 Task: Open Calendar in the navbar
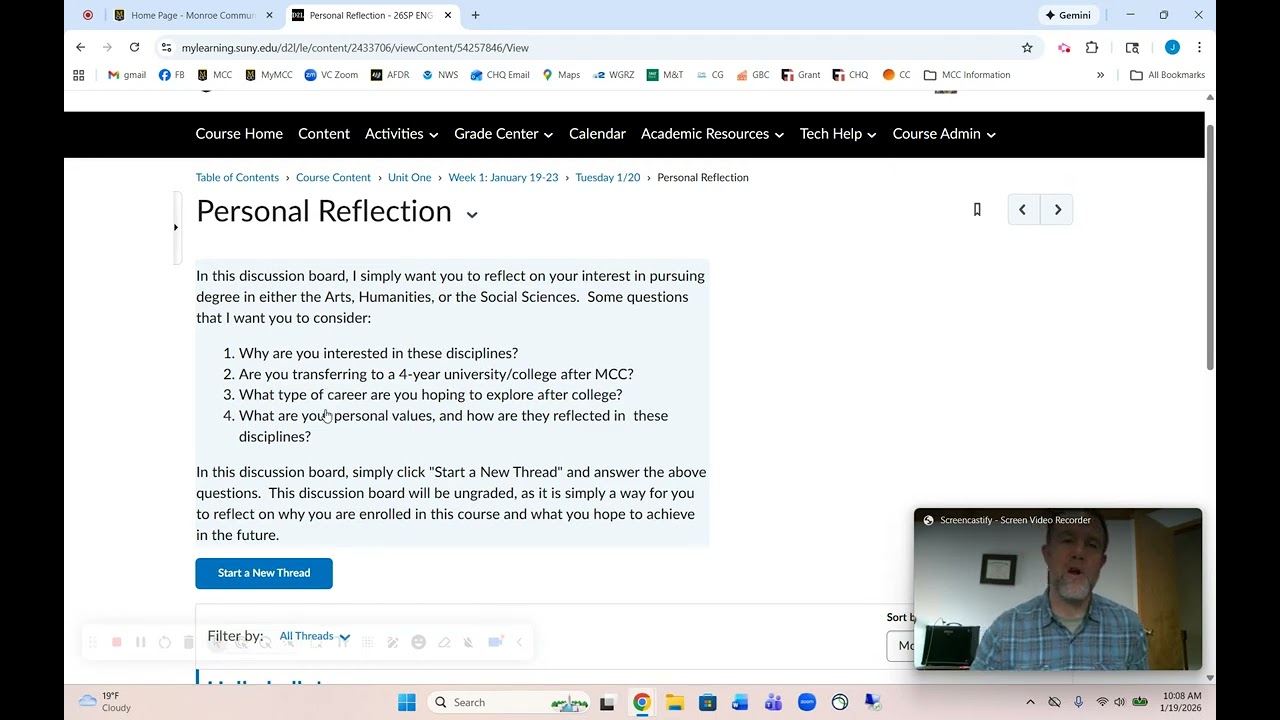(597, 134)
